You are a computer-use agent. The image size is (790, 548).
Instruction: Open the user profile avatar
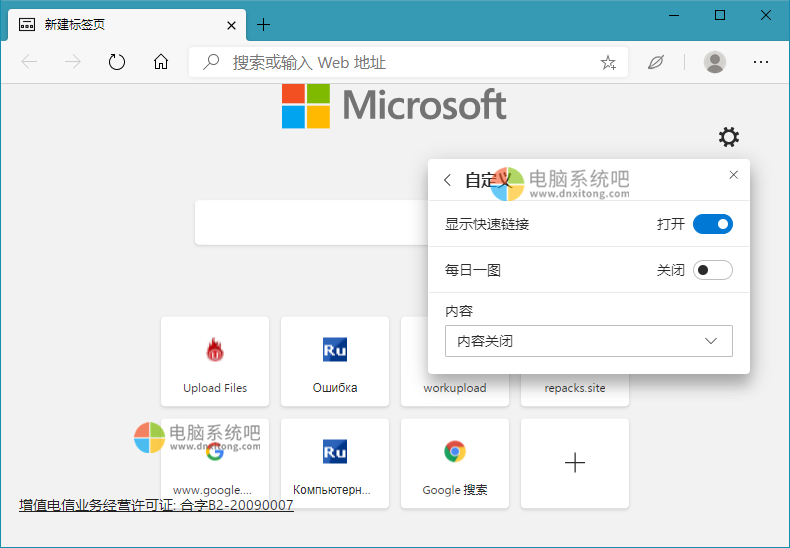[x=714, y=62]
